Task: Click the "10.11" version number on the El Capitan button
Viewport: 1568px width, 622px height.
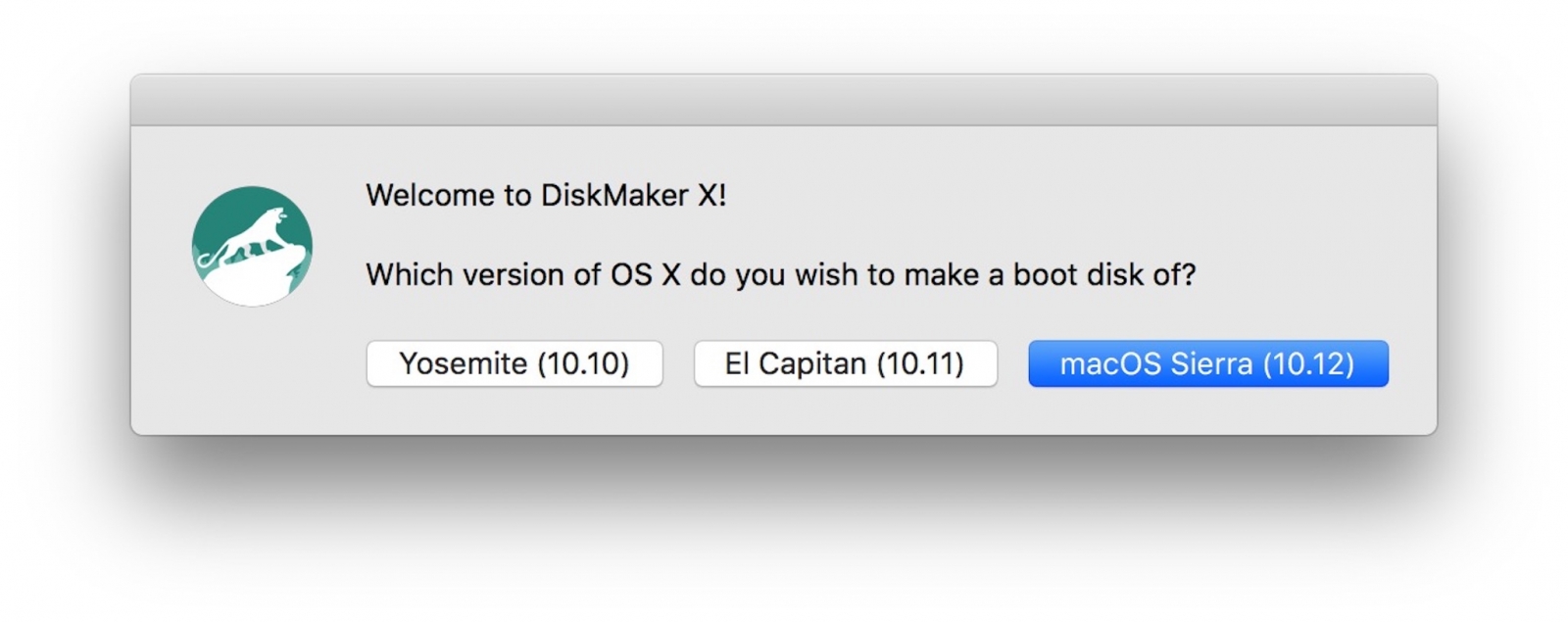Action: (x=920, y=363)
